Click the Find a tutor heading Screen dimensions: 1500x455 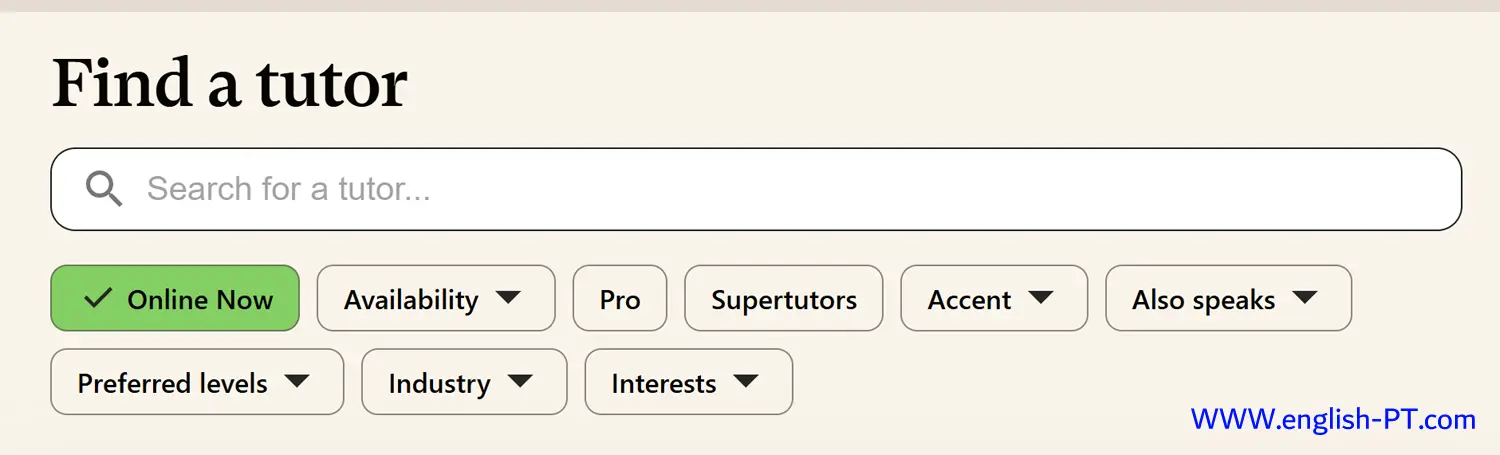tap(230, 82)
